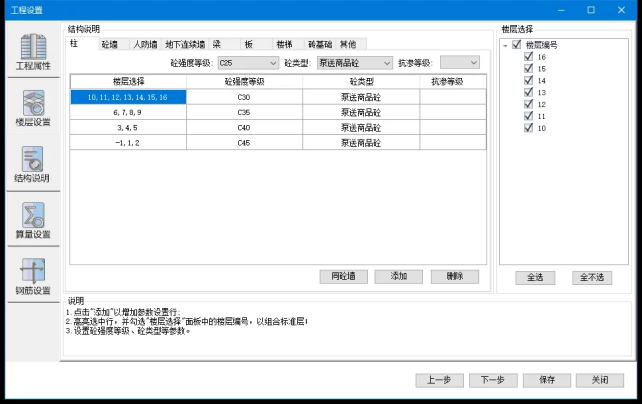This screenshot has height=404, width=642.
Task: Uncheck floor 13 in 楼层选择
Action: tap(527, 93)
